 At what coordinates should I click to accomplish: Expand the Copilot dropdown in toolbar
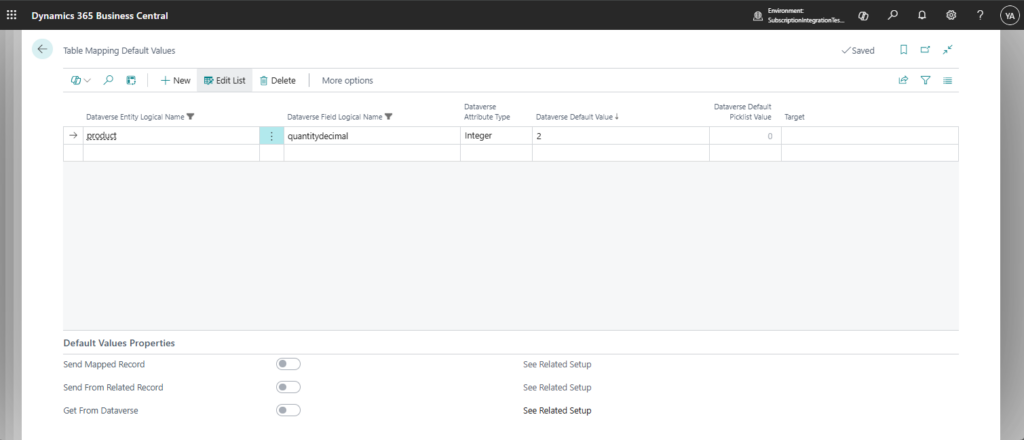[x=80, y=80]
